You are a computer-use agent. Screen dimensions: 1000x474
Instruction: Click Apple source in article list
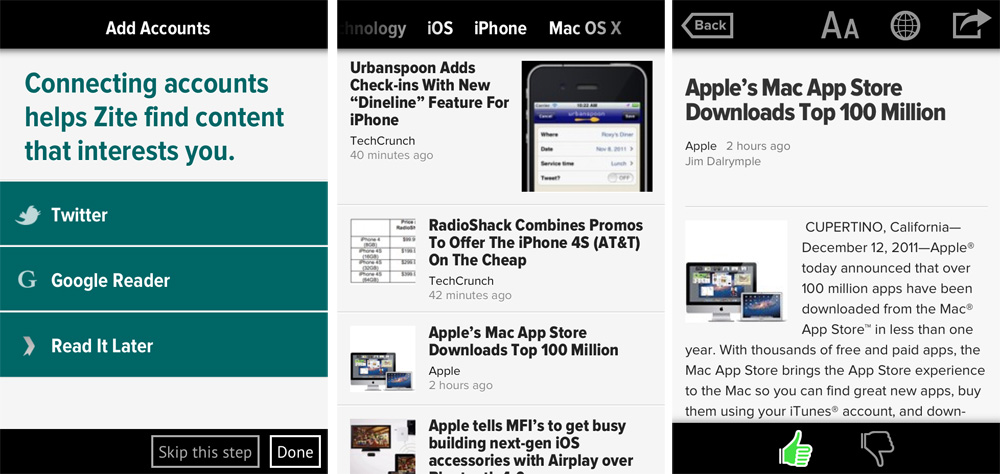pos(445,371)
